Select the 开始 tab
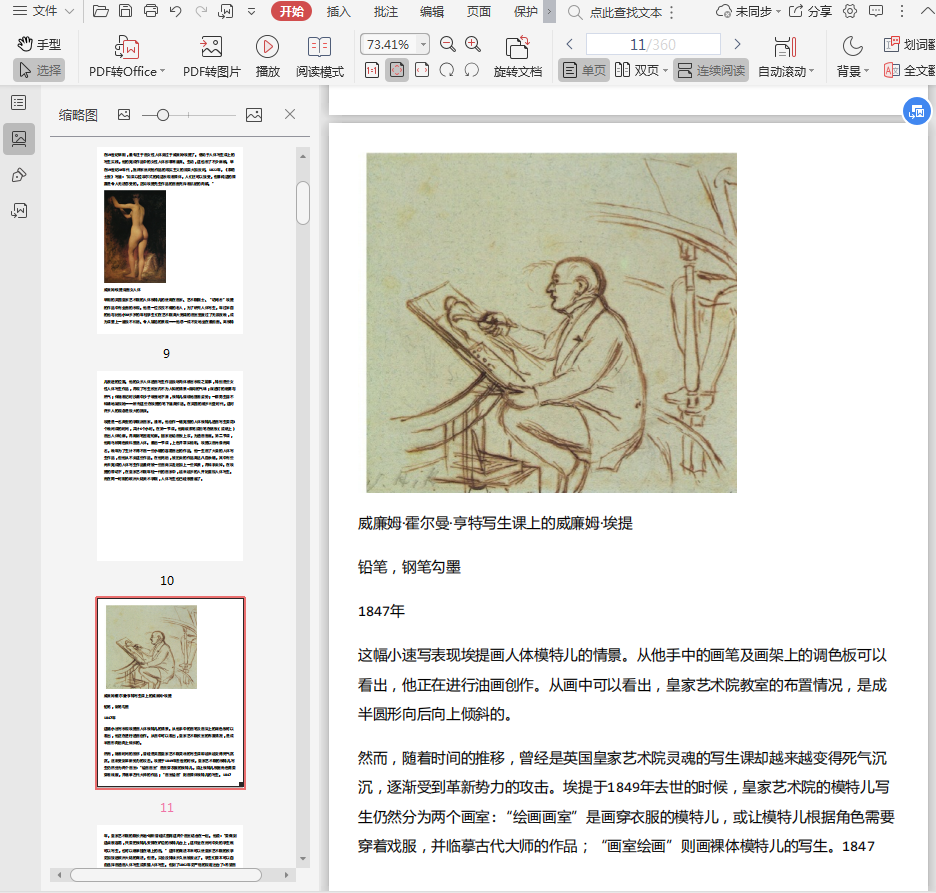 point(291,11)
